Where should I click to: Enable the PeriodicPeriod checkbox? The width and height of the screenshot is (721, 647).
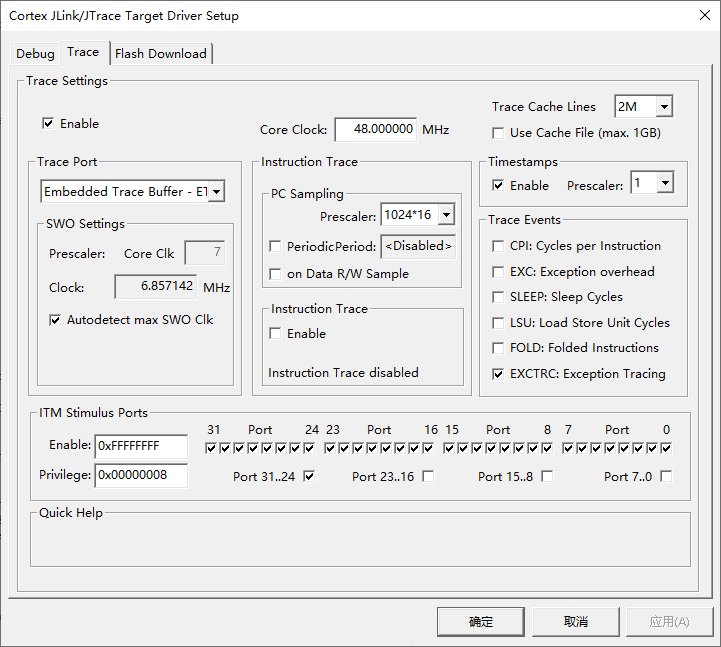pyautogui.click(x=275, y=246)
